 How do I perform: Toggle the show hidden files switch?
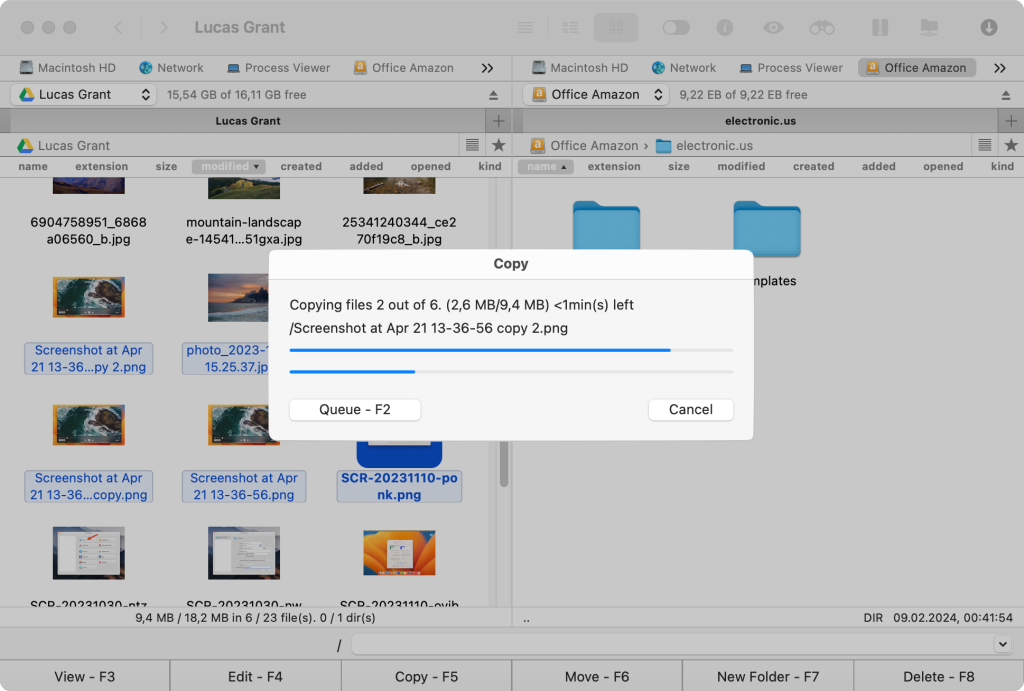(x=676, y=27)
